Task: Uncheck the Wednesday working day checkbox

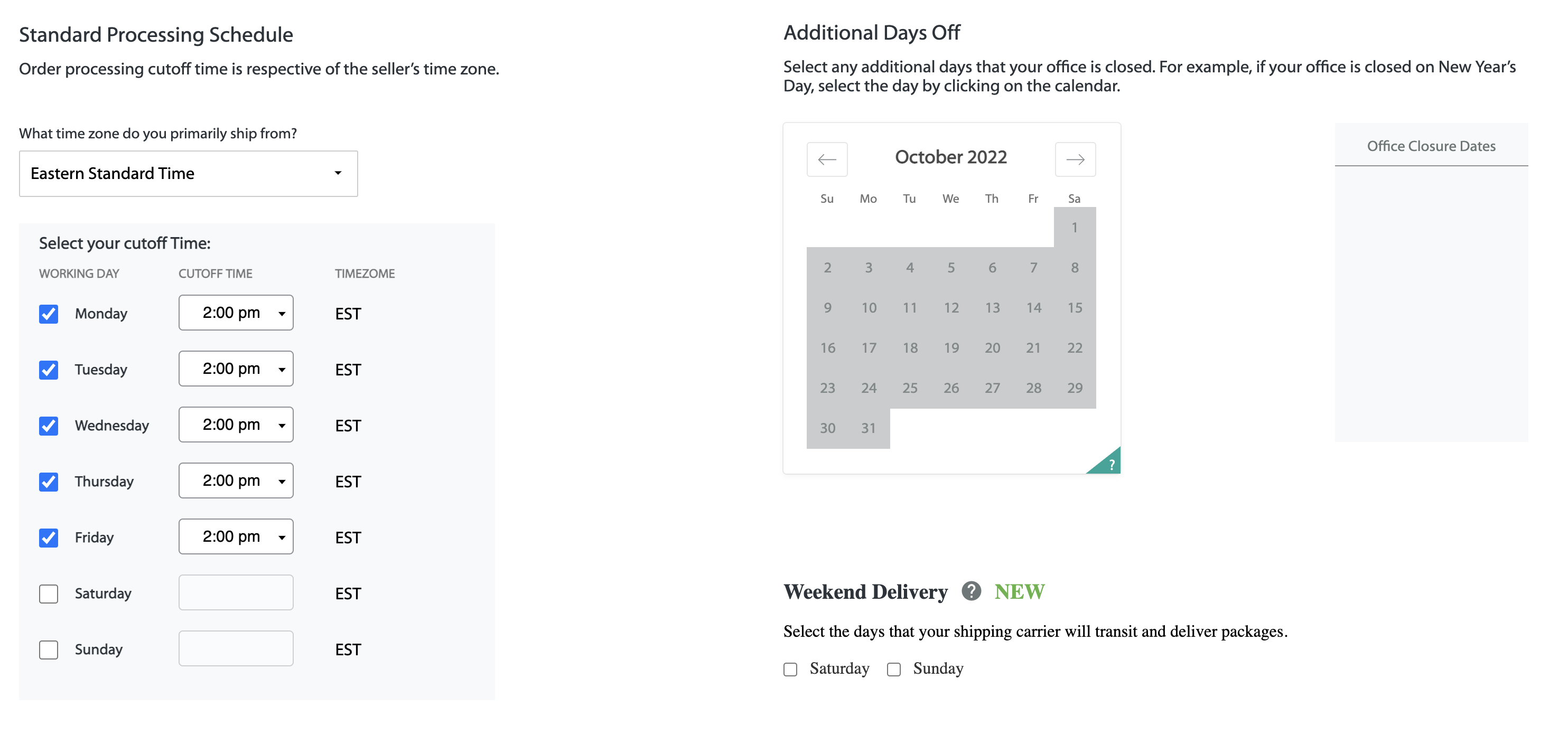Action: tap(49, 426)
